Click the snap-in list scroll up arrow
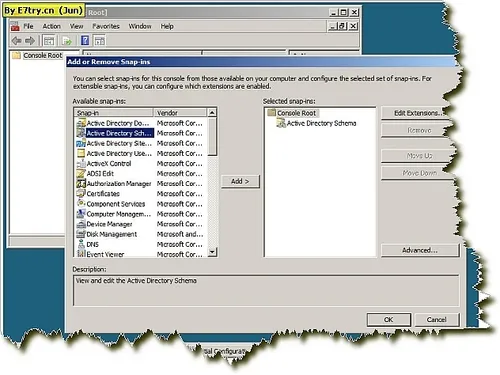The height and width of the screenshot is (375, 500). coord(212,113)
